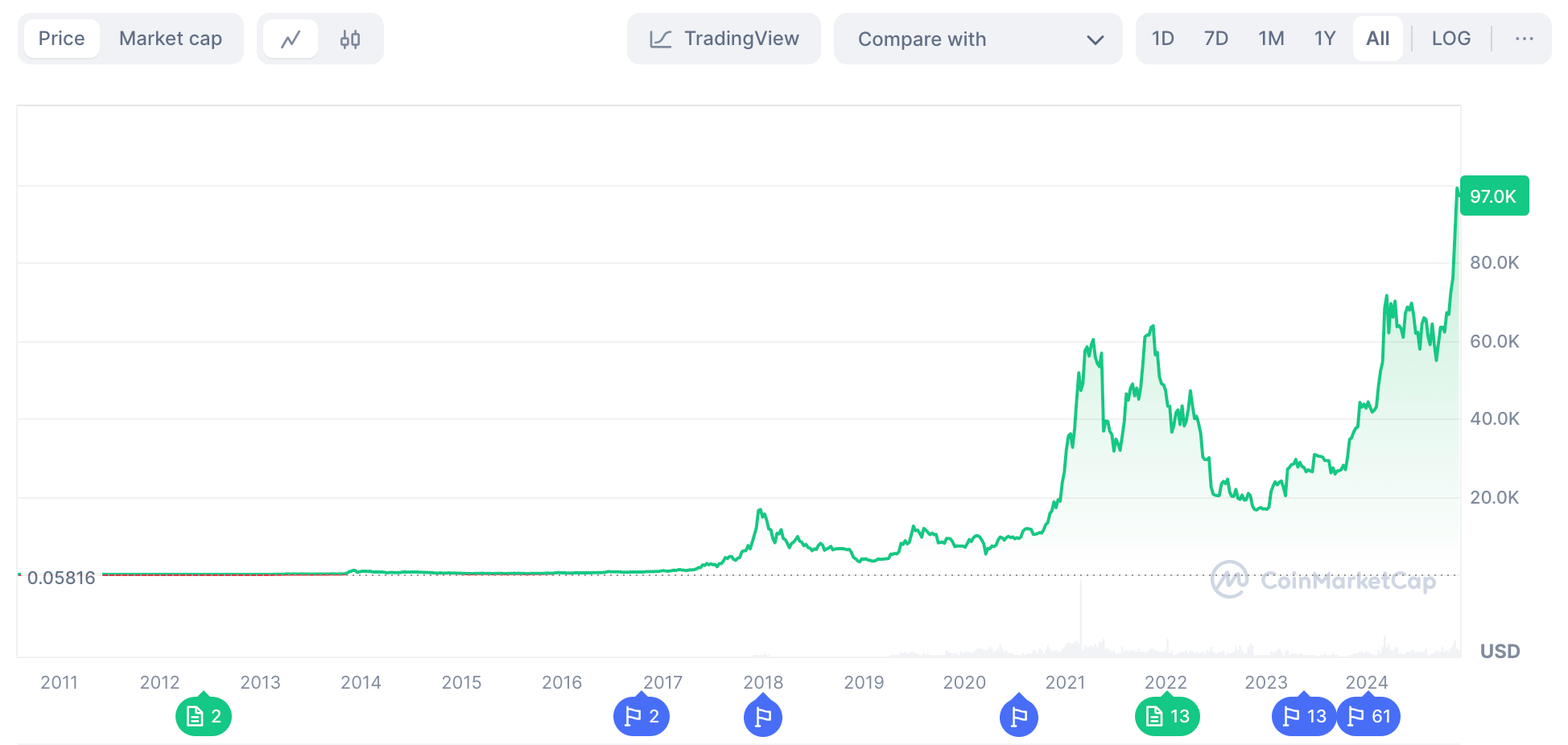The width and height of the screenshot is (1568, 745).
Task: Click the blue flag marker labeled 2
Action: tap(642, 716)
